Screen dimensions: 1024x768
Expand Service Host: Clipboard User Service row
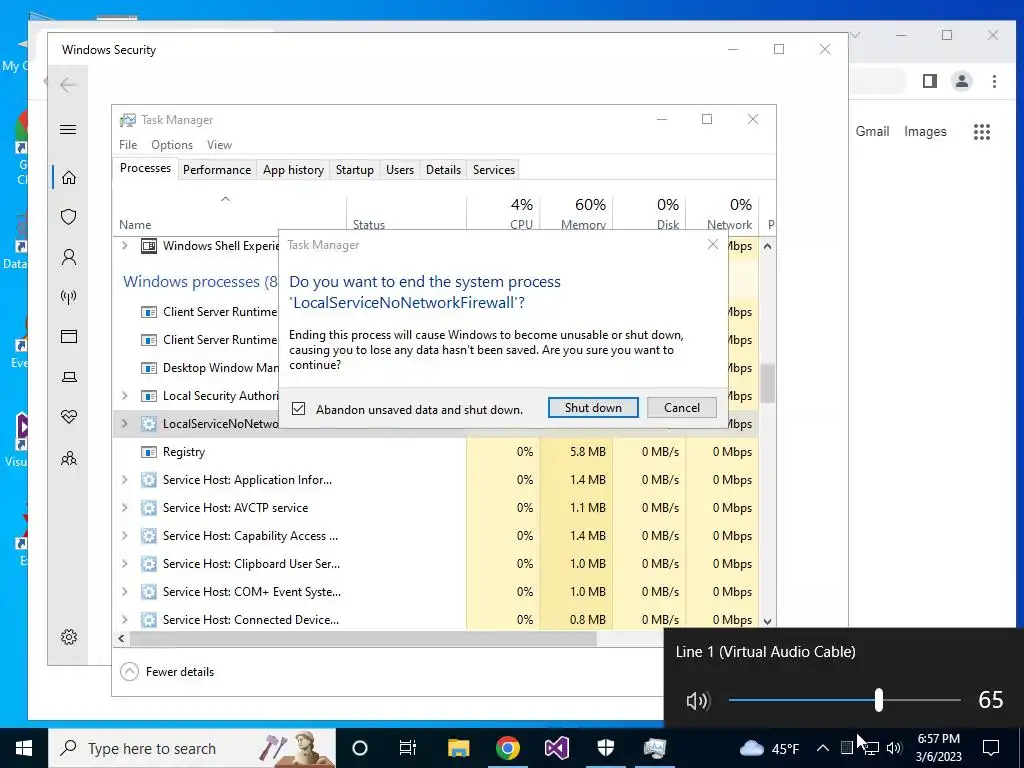click(125, 564)
